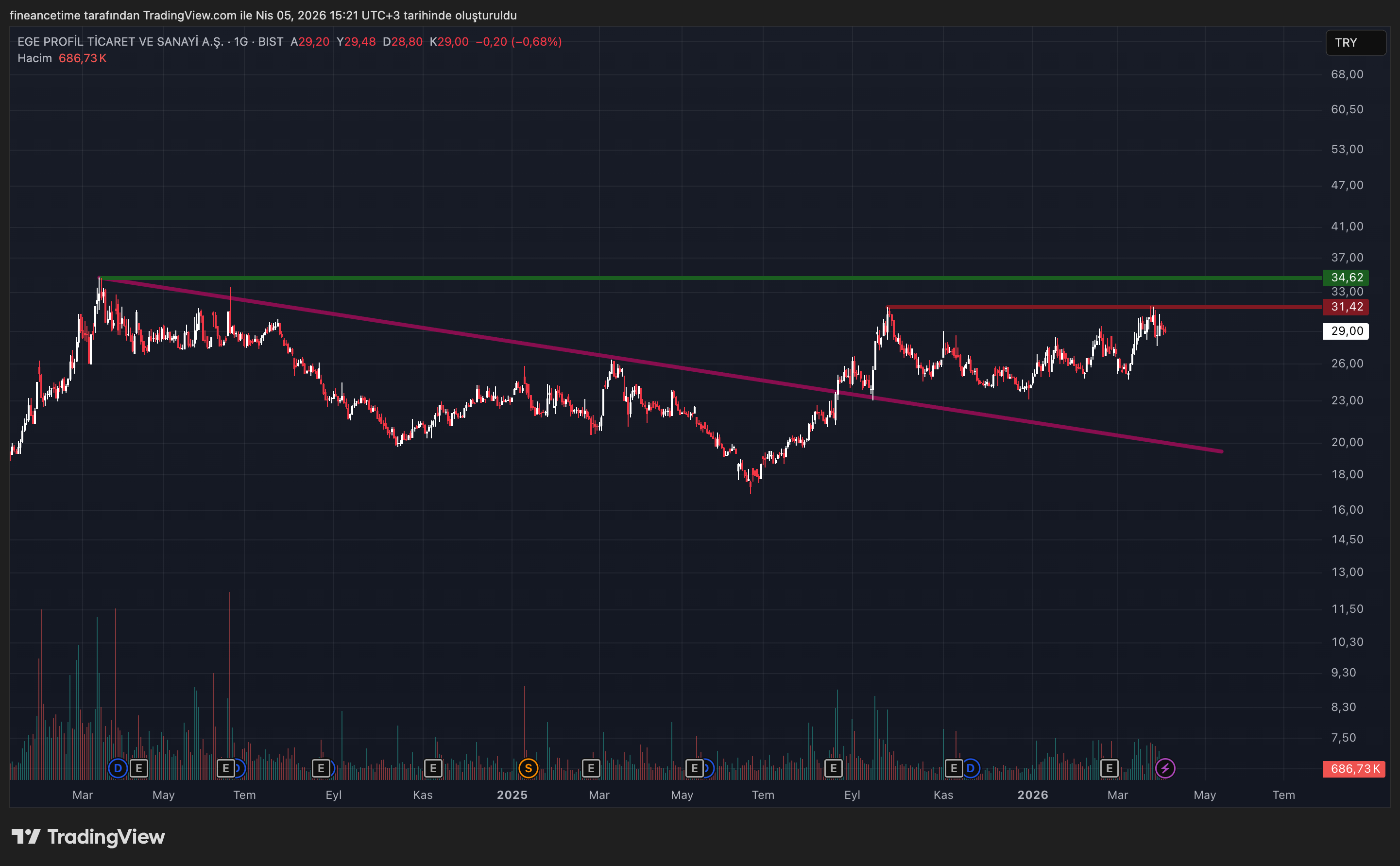Click the TradingView logo icon
Screen dimensions: 1400x866
click(x=26, y=837)
